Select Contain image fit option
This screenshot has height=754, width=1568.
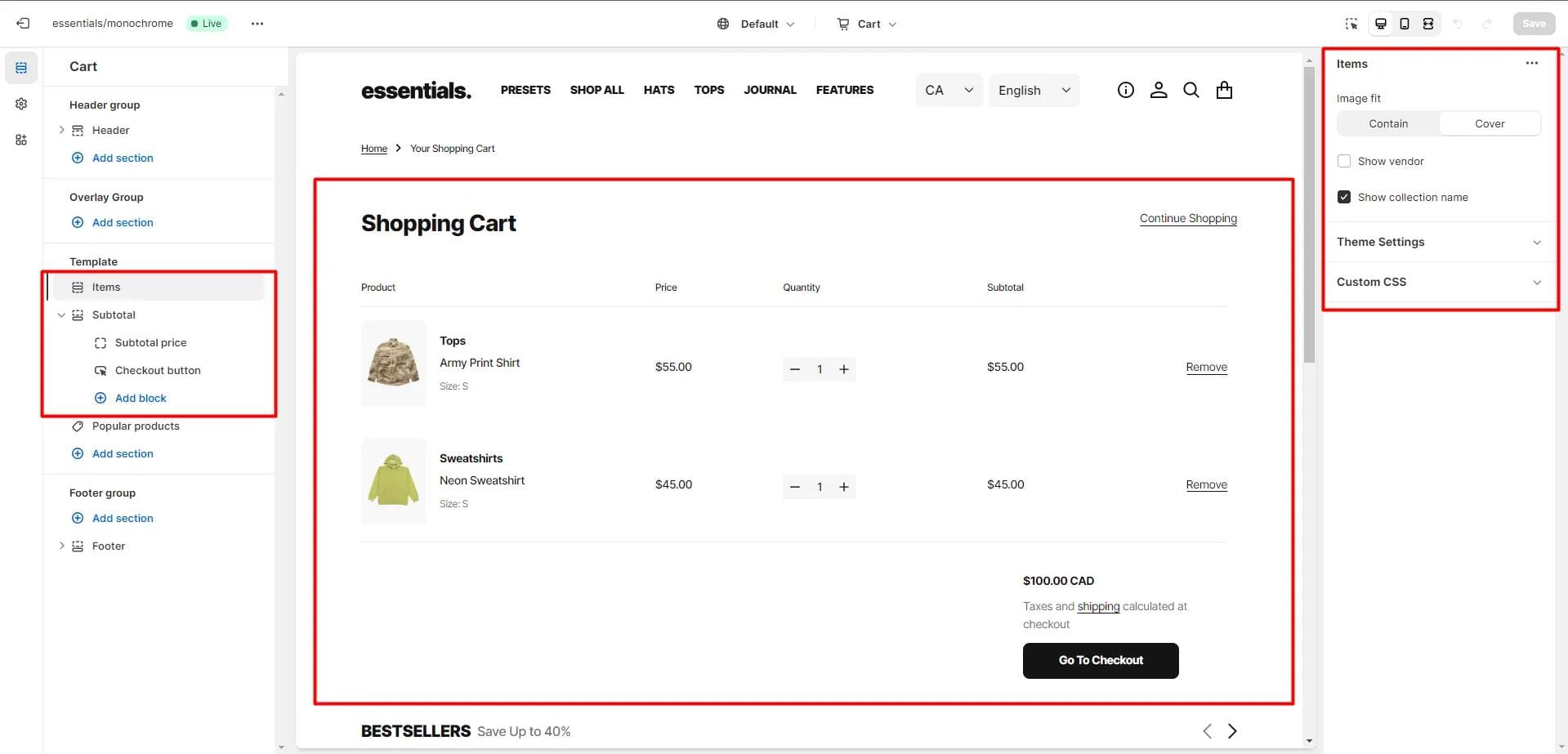1388,123
